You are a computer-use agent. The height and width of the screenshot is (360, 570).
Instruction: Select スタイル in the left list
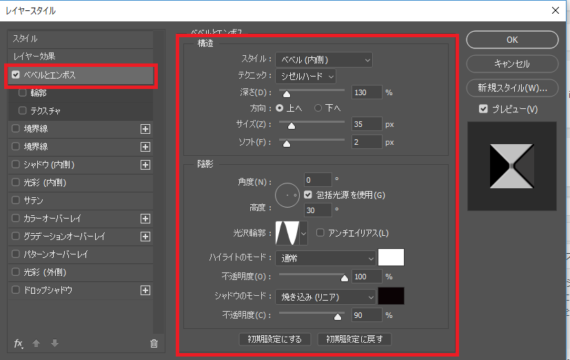(x=80, y=39)
